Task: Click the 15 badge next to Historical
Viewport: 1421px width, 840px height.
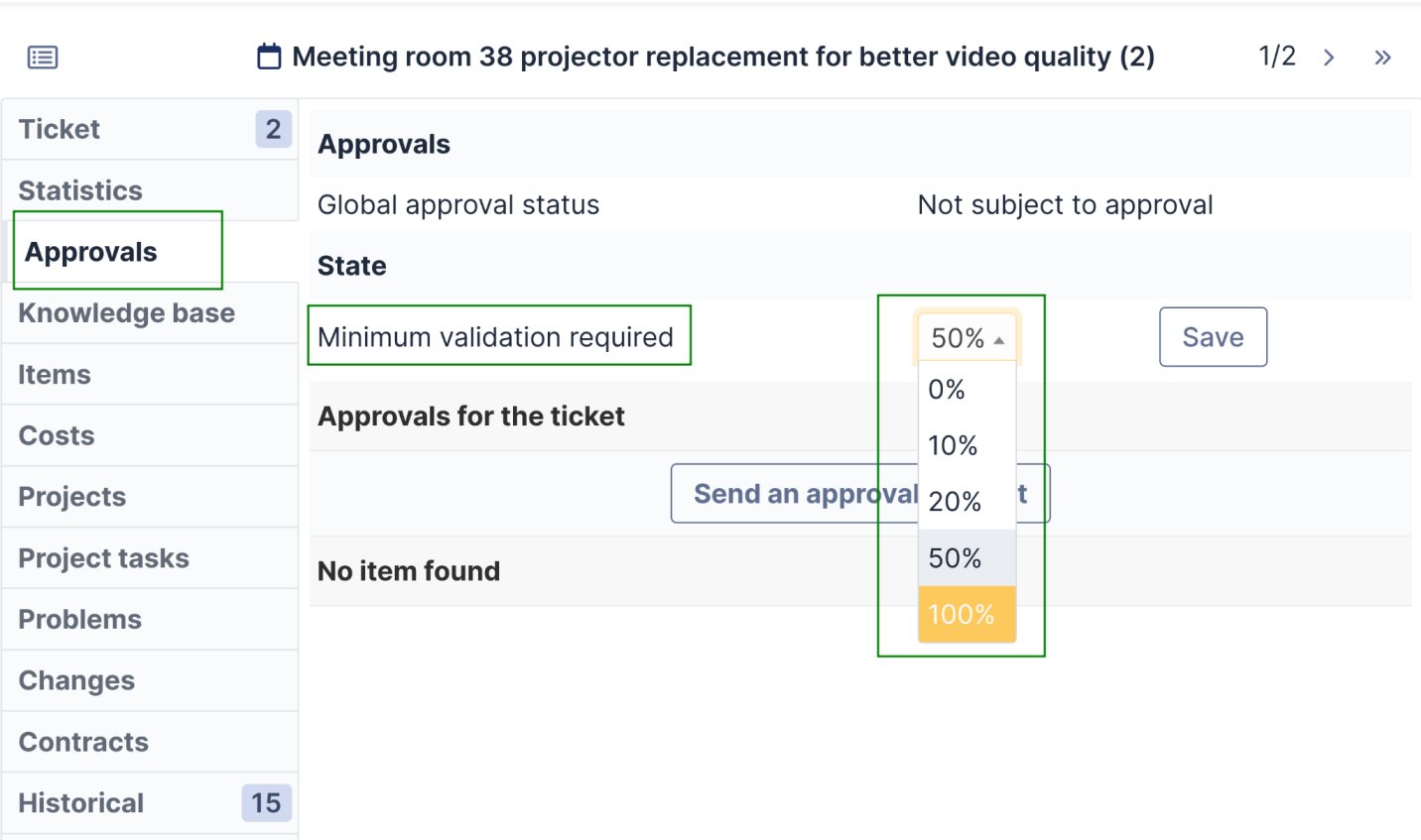Action: [x=265, y=802]
